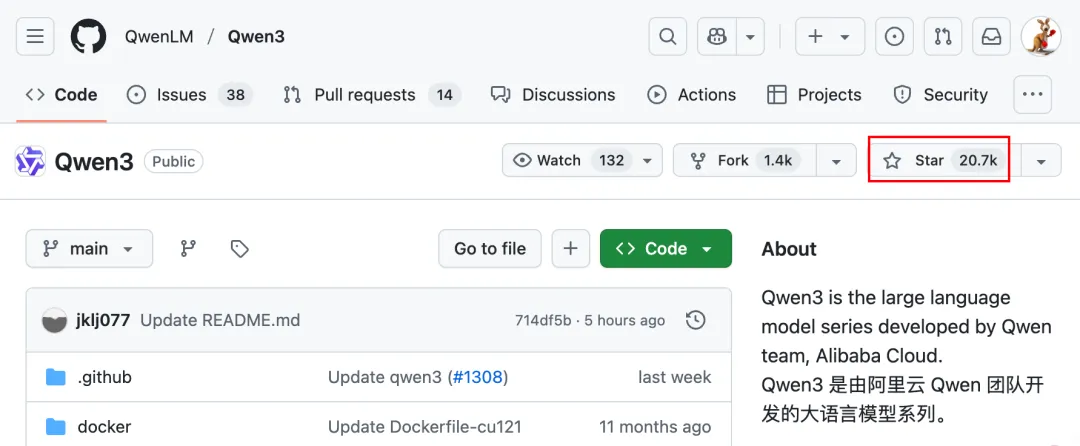Switch to the Pull requests tab
1080x446 pixels.
tap(372, 95)
